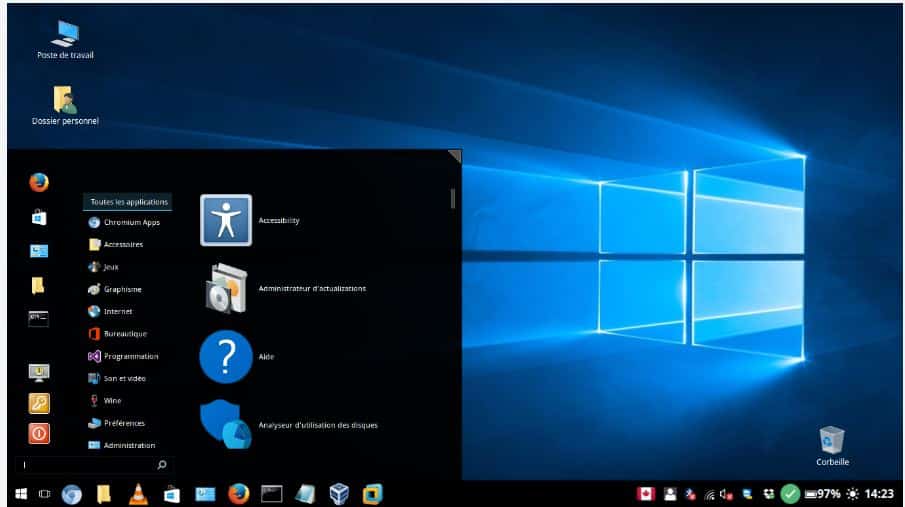Screen dimensions: 905x507
Task: Launch the Accessibility application
Action: pos(250,220)
